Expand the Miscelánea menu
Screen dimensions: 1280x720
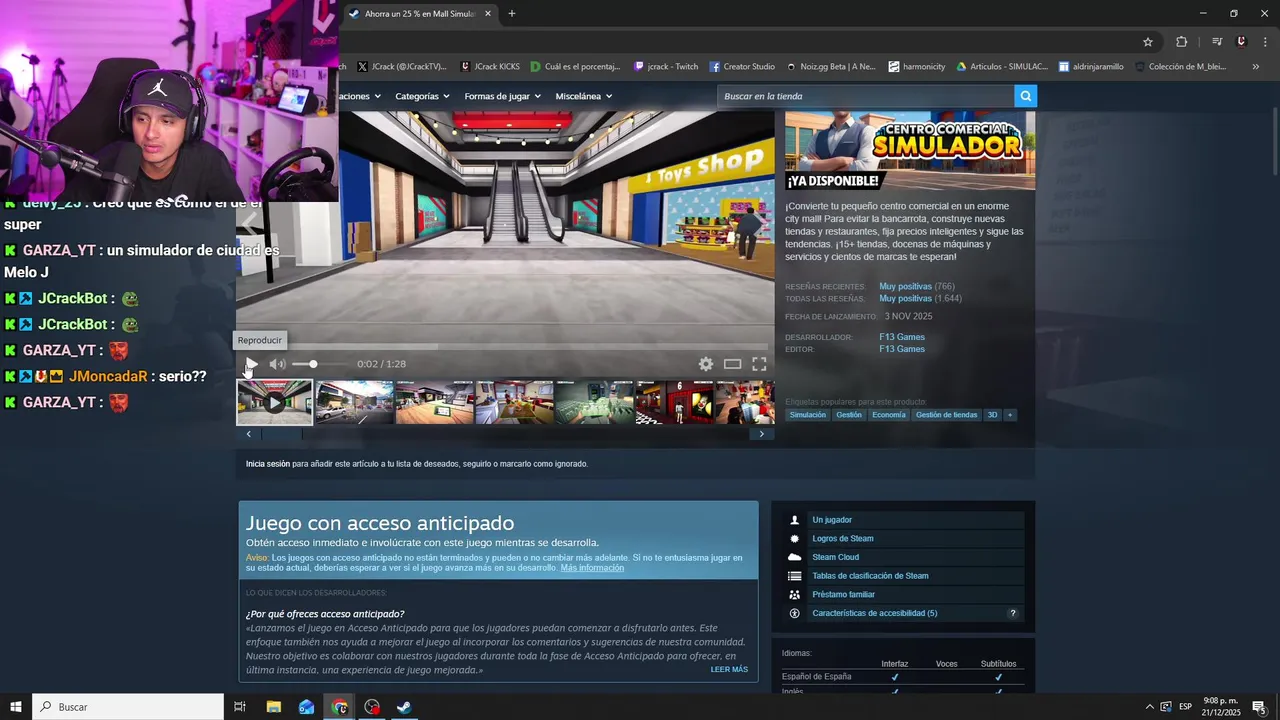(583, 96)
